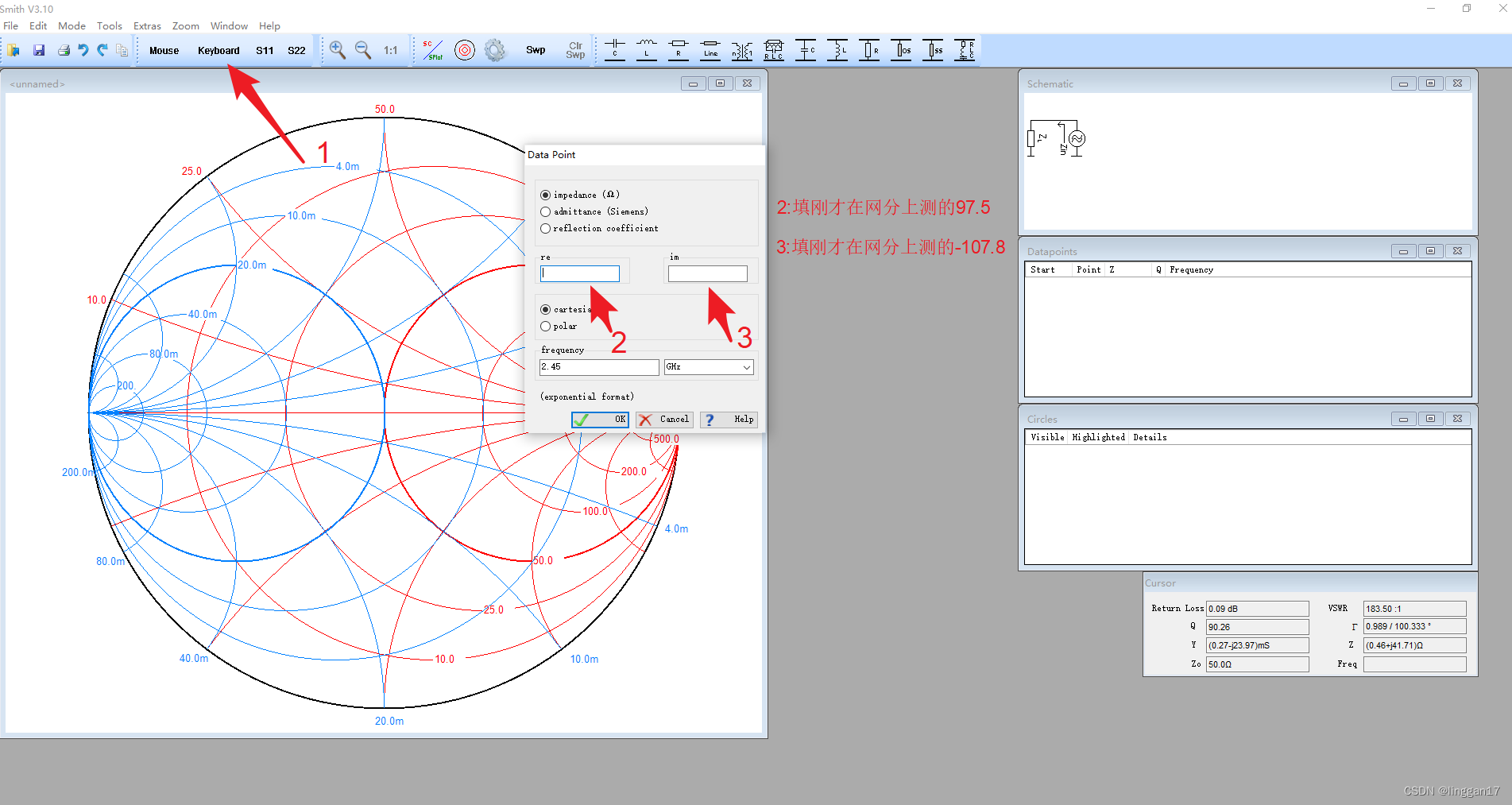Screen dimensions: 1512x805
Task: Open the File menu
Action: (x=10, y=26)
